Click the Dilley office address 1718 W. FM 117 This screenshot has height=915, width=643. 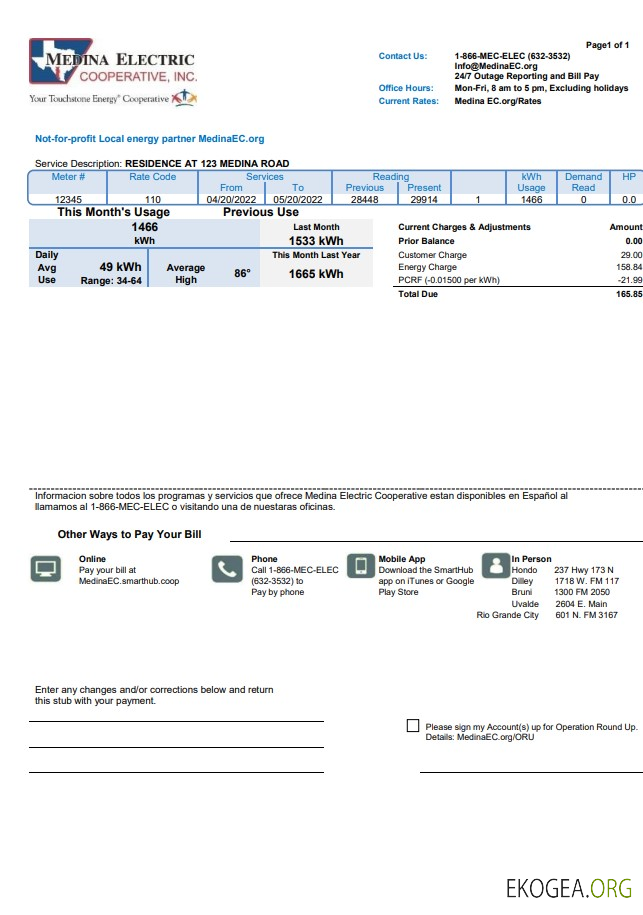[586, 581]
